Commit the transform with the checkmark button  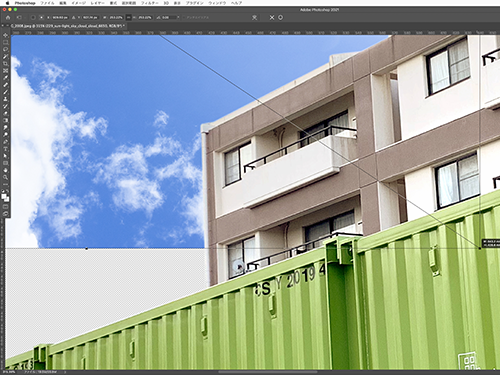[281, 17]
